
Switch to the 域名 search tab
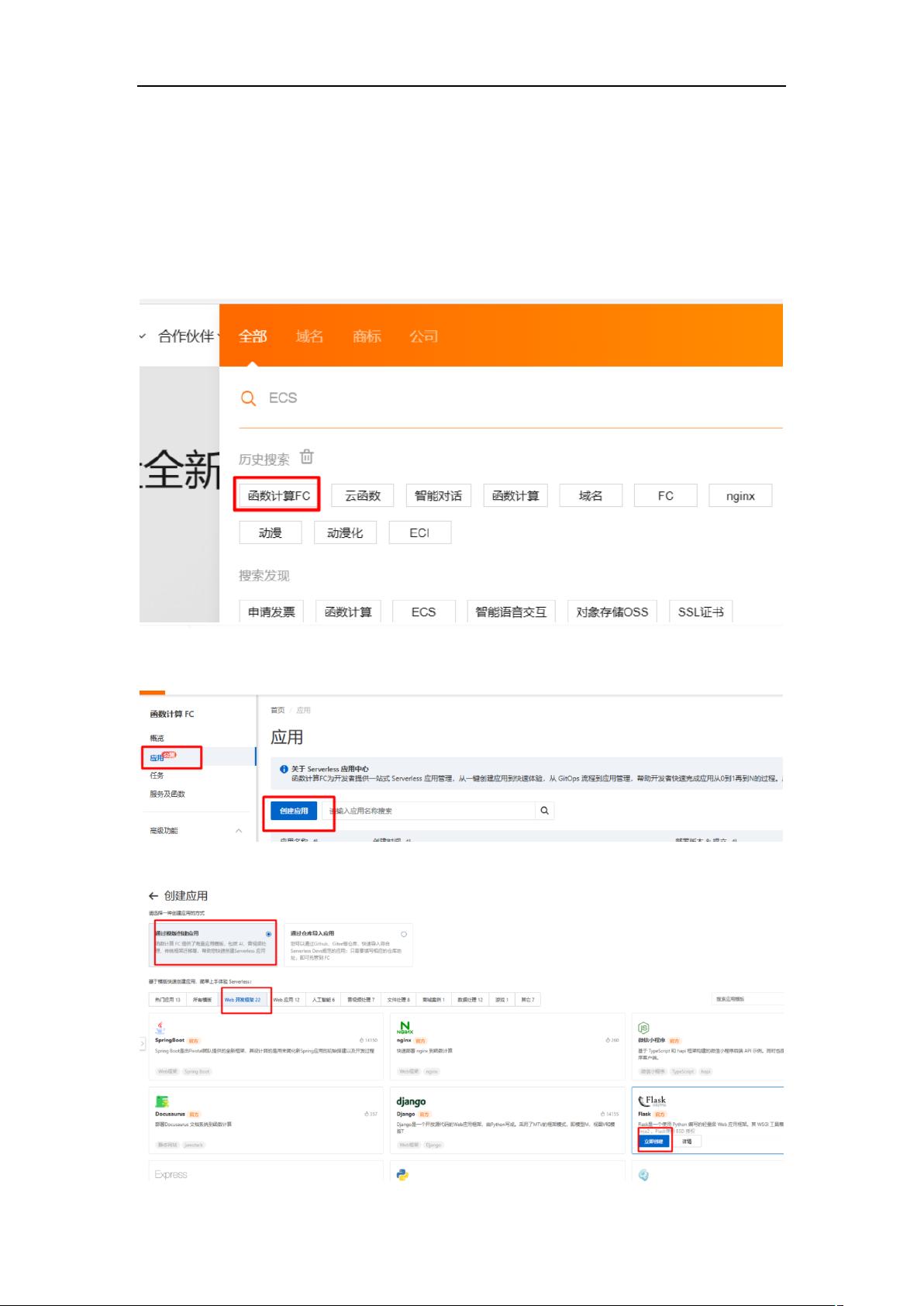(309, 336)
